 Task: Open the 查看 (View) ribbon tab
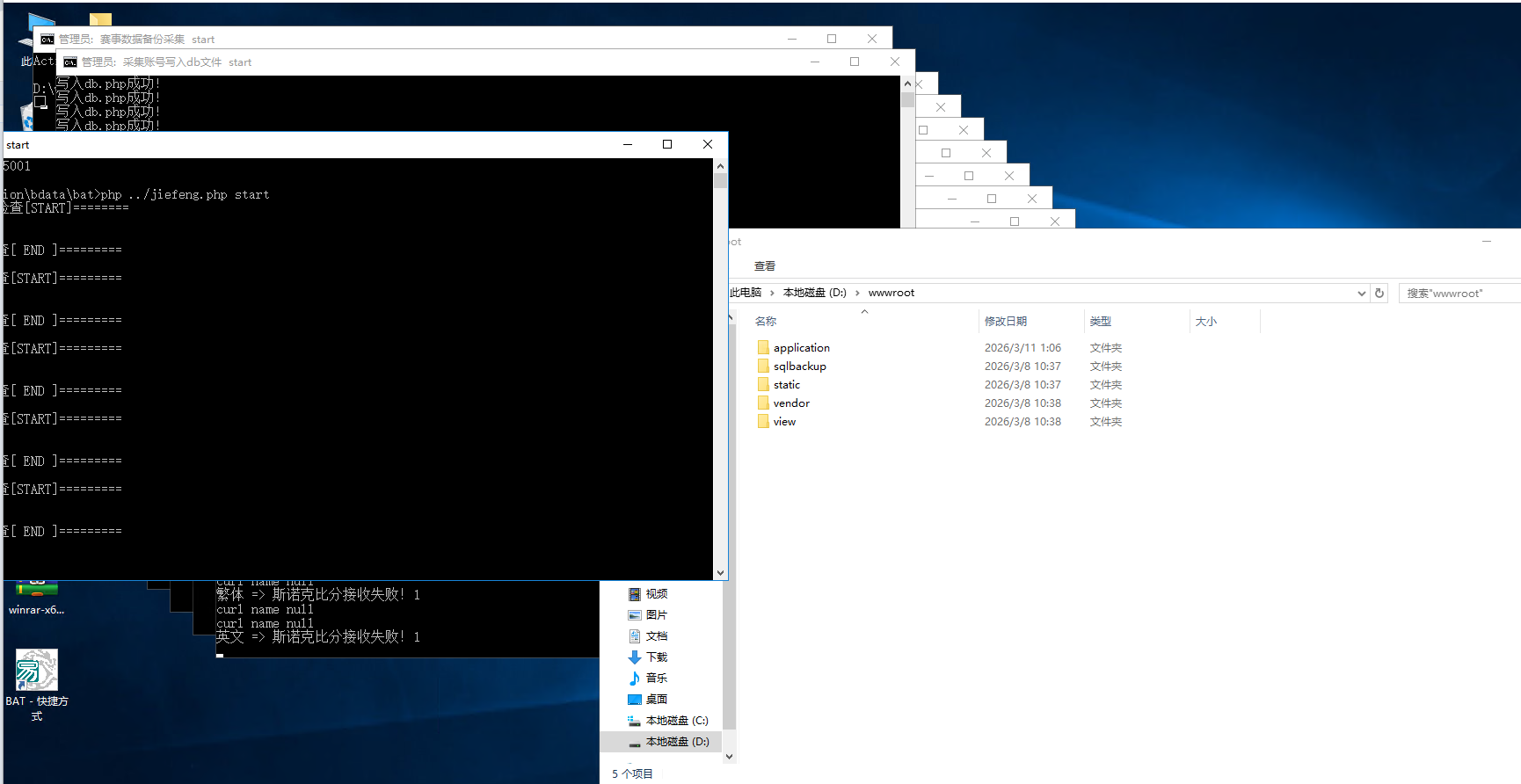pos(764,266)
